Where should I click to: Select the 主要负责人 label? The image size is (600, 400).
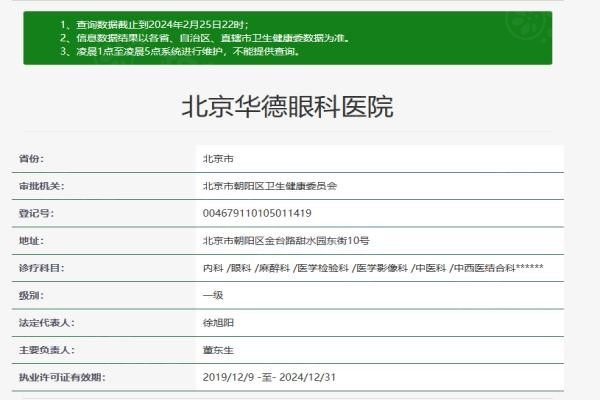pos(47,350)
